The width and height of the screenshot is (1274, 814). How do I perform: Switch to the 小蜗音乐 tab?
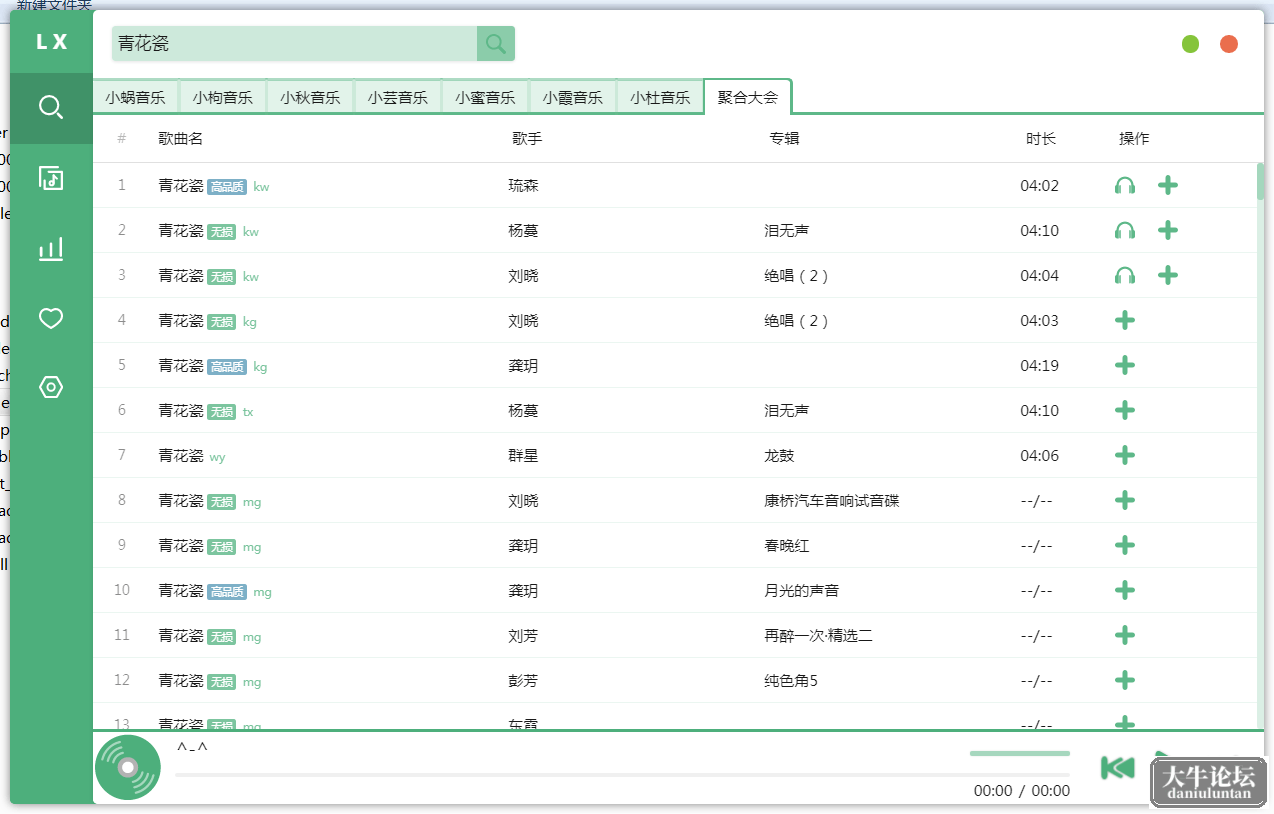135,97
